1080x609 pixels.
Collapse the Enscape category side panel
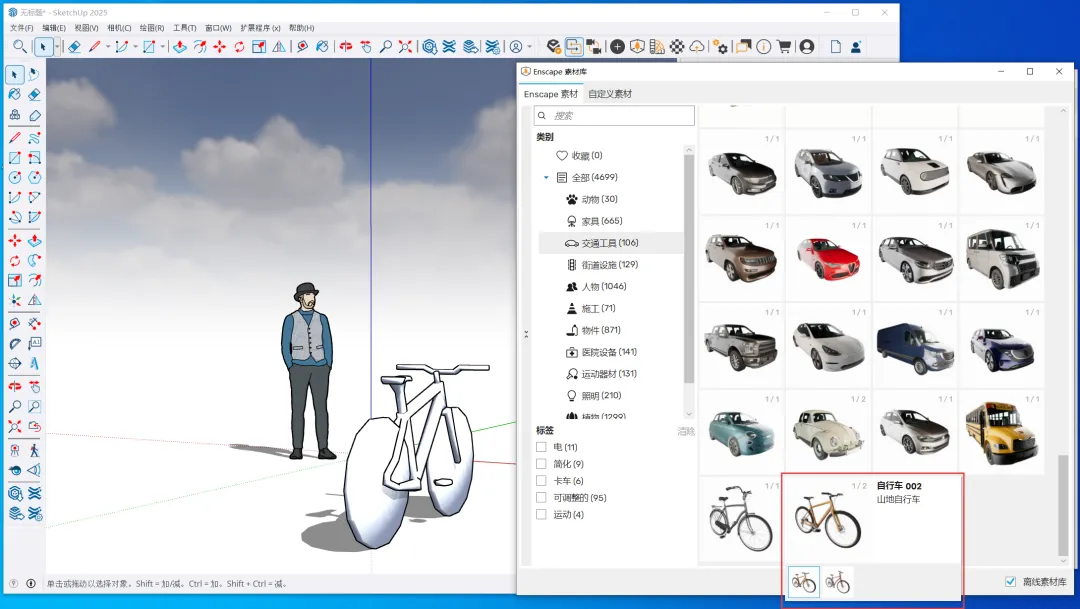click(x=526, y=334)
